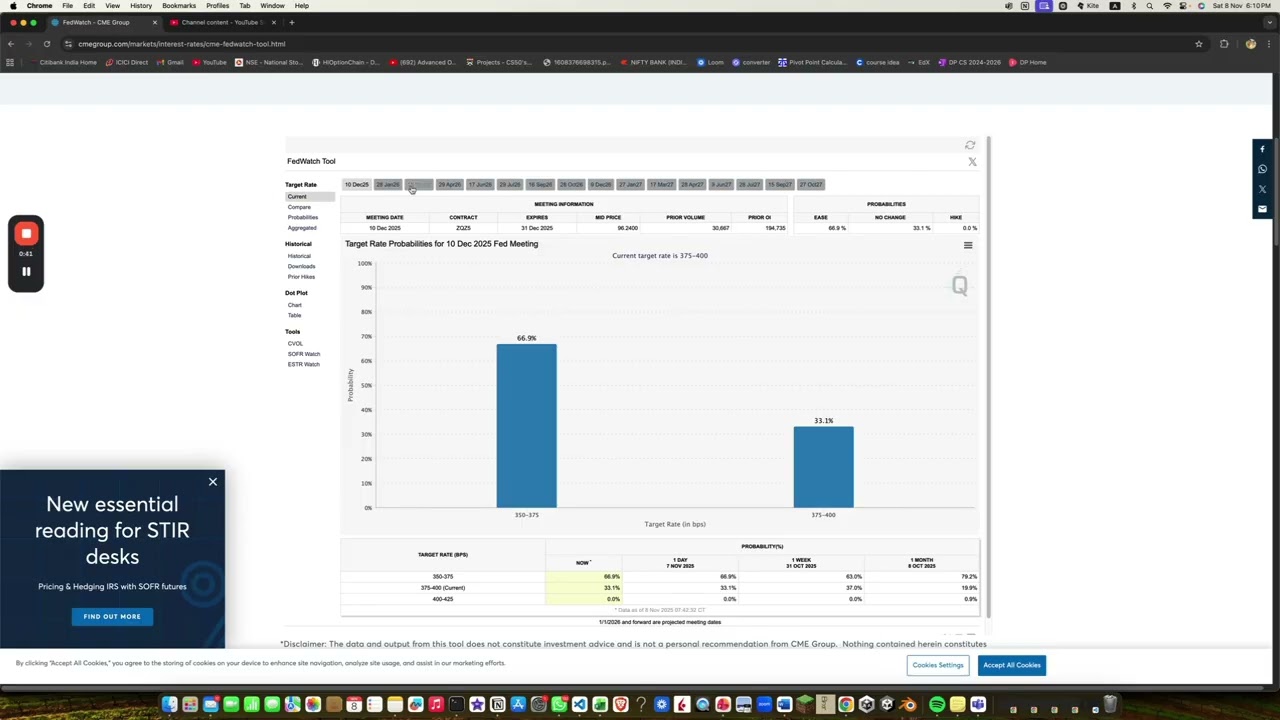
Task: Open Cookies Settings
Action: (x=938, y=665)
